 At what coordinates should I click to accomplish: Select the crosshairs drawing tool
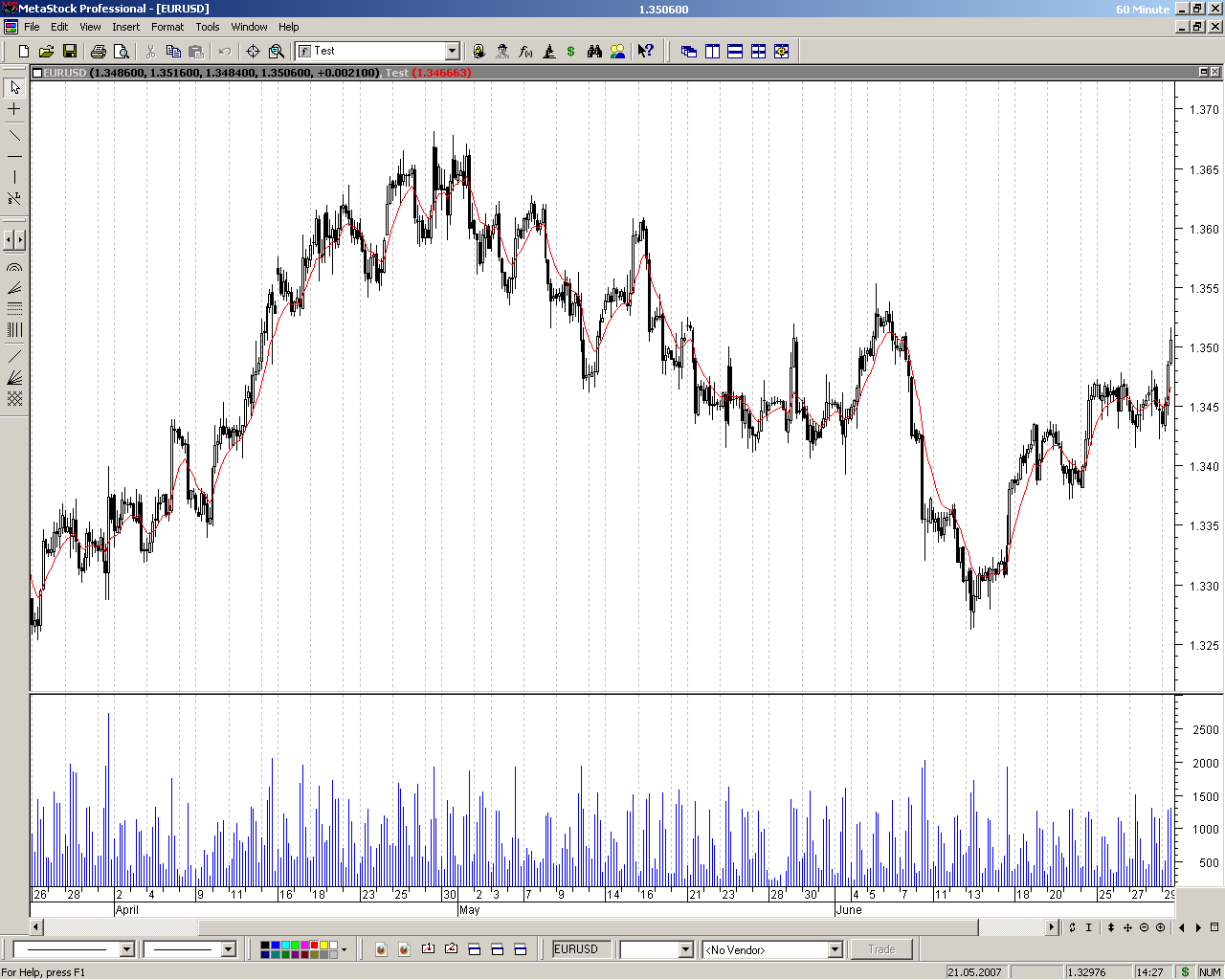click(x=14, y=110)
